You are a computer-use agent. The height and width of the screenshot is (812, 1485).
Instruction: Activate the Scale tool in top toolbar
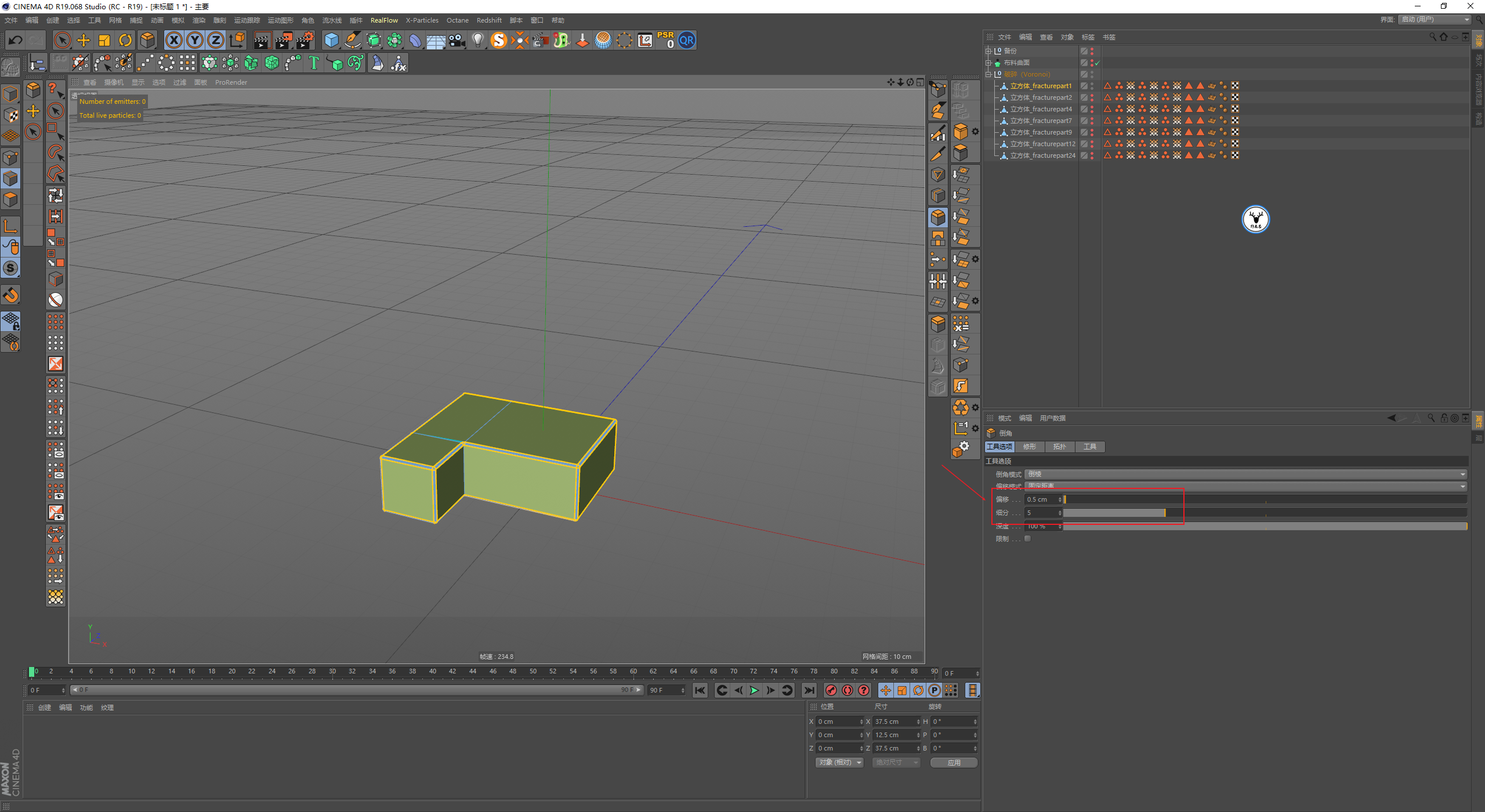pyautogui.click(x=104, y=40)
